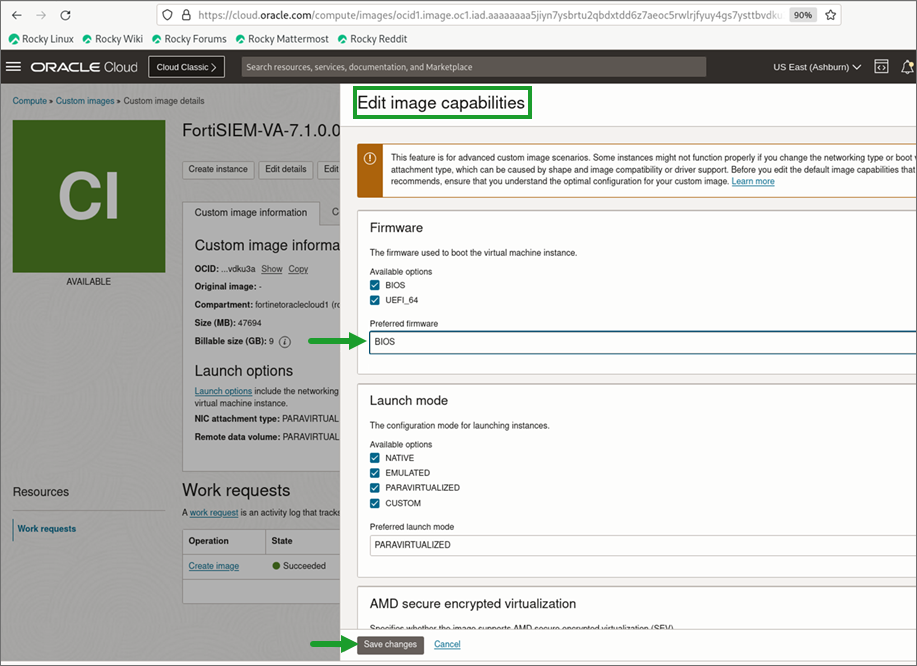The image size is (917, 666).
Task: Open the navigation hamburger menu
Action: [x=14, y=67]
